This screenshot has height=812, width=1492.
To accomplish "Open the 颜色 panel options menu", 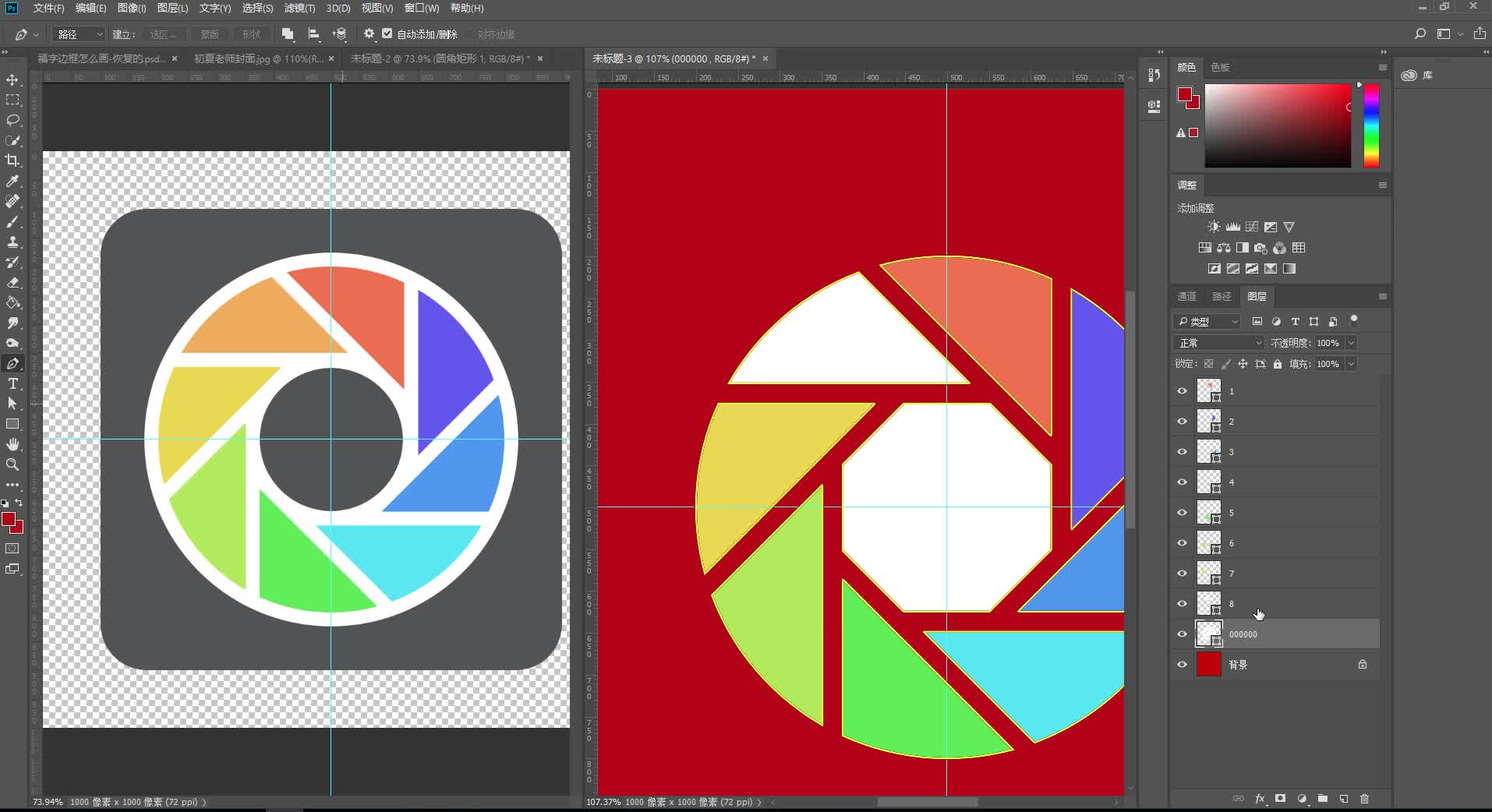I will 1382,67.
